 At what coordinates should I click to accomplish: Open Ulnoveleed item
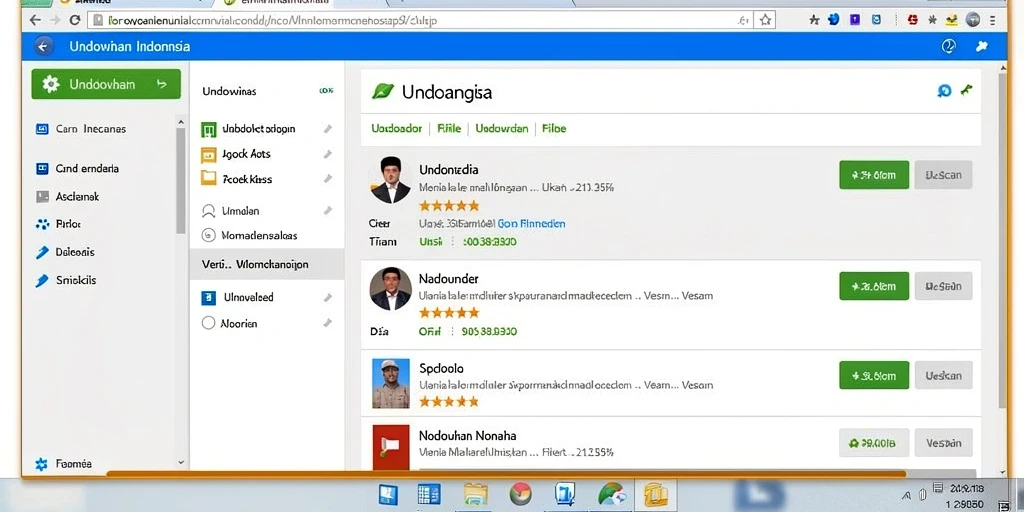[x=238, y=298]
